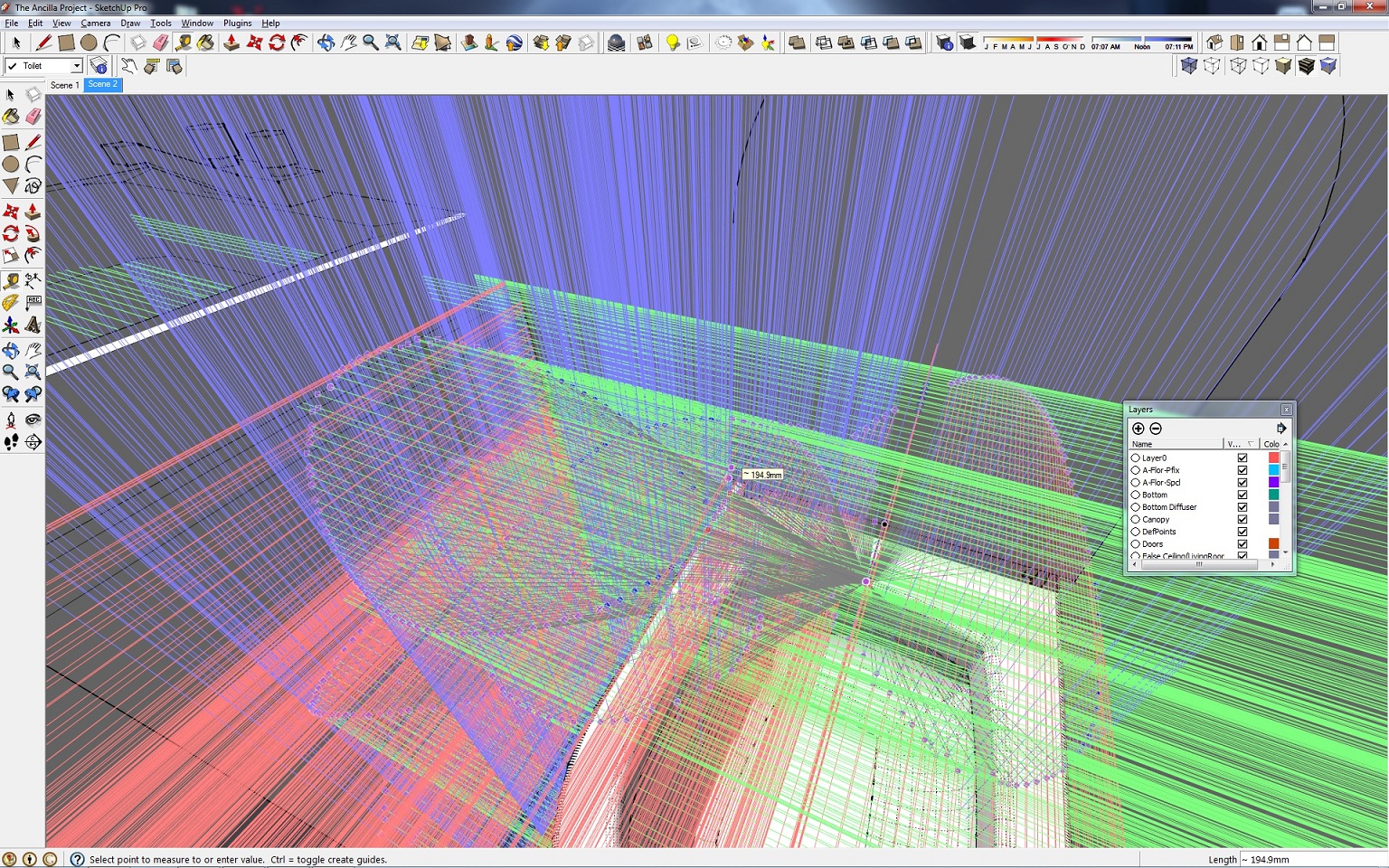Viewport: 1389px width, 868px height.
Task: Select the Line pencil tool in top toolbar
Action: pos(43,42)
